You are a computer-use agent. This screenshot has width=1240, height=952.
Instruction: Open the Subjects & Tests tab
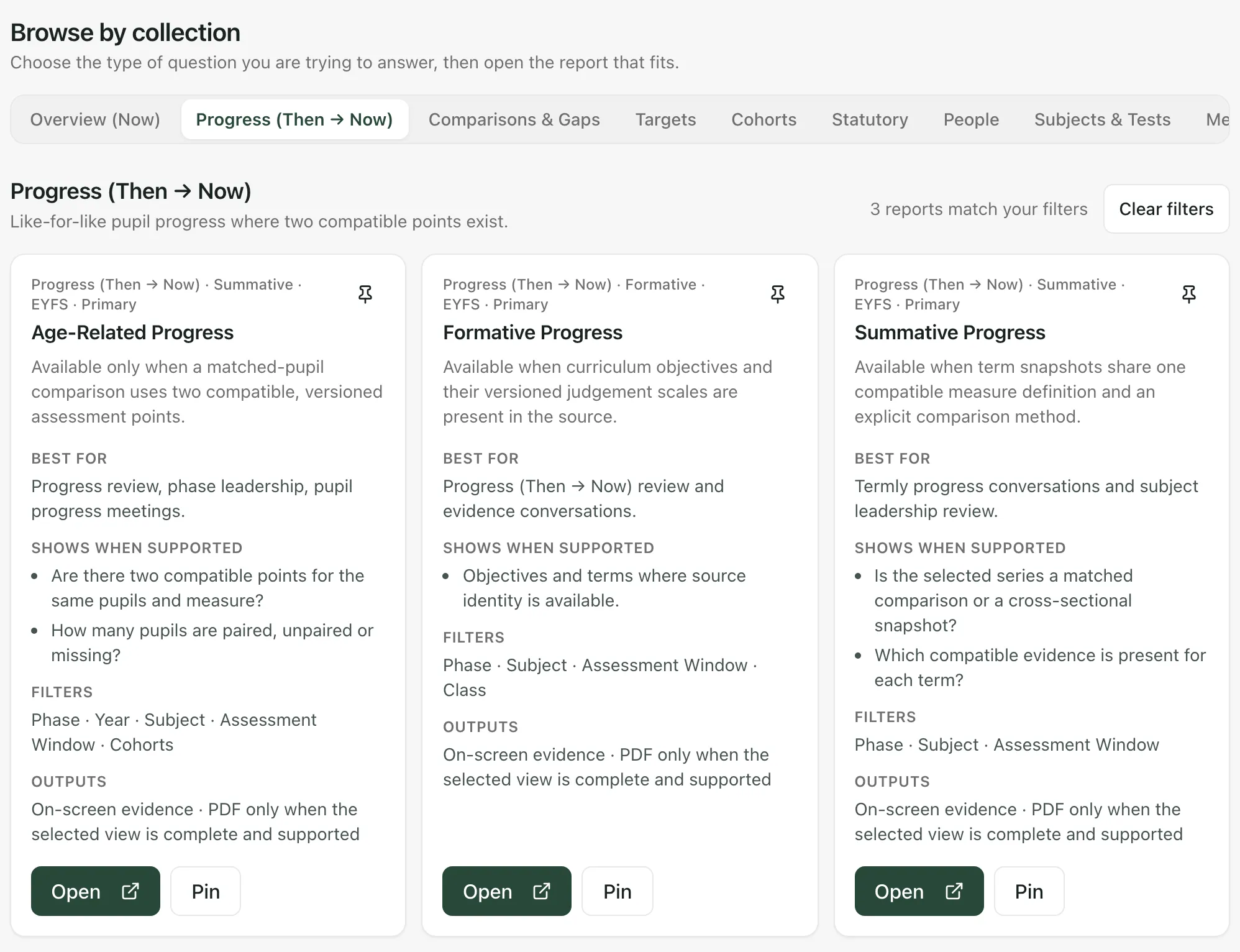[1102, 119]
